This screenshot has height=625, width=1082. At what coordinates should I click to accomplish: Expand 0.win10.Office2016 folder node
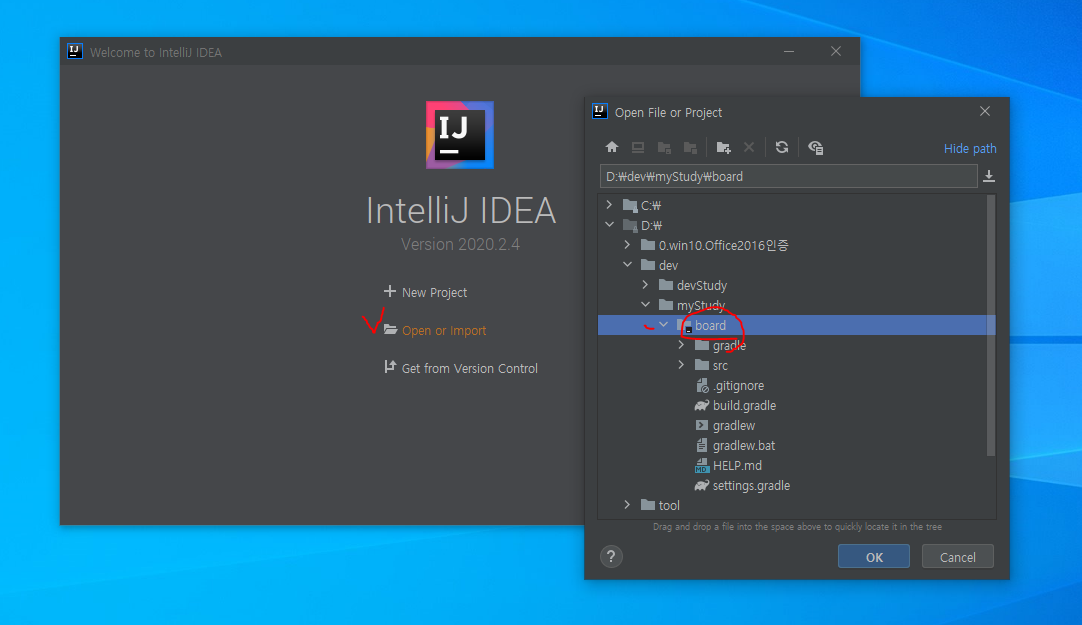coord(627,245)
